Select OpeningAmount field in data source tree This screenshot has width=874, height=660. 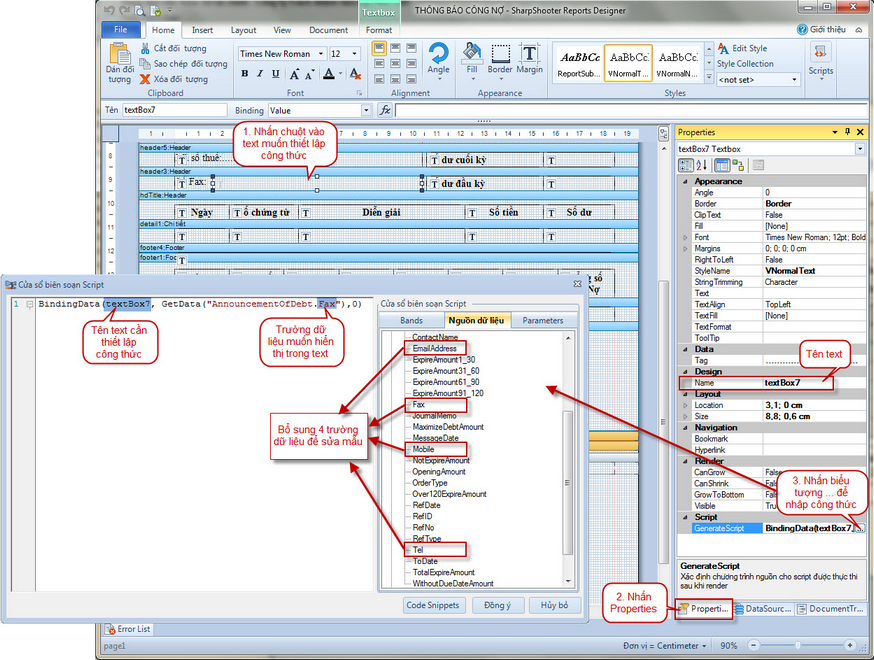[439, 472]
